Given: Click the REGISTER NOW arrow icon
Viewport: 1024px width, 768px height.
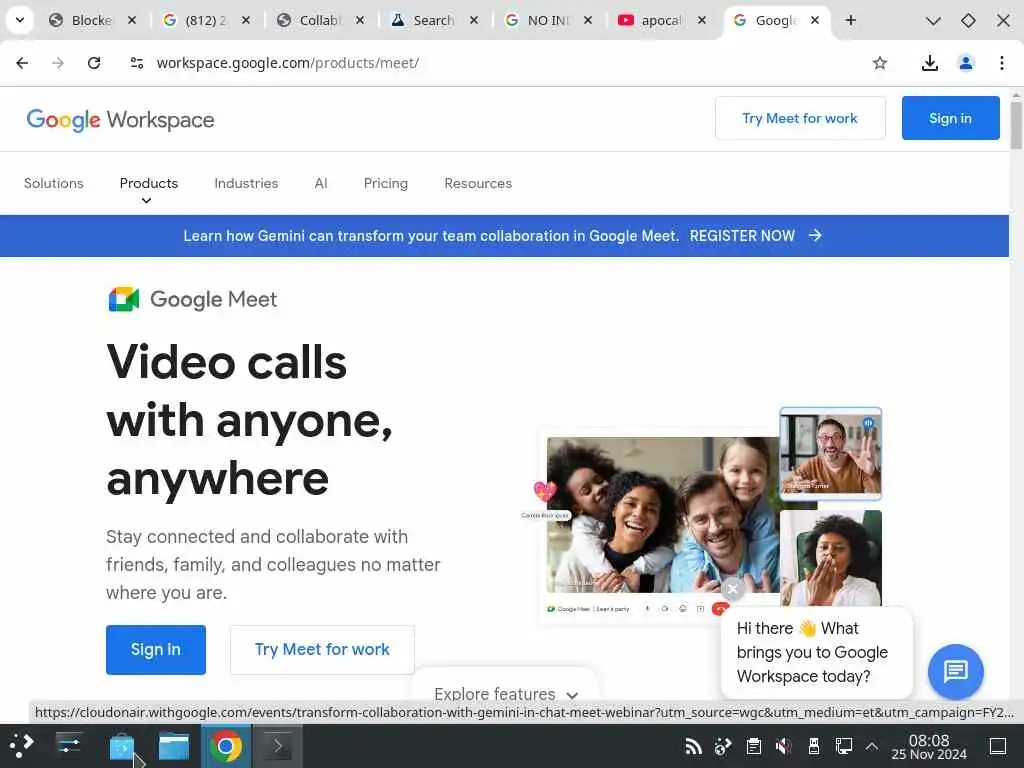Looking at the screenshot, I should pyautogui.click(x=815, y=235).
